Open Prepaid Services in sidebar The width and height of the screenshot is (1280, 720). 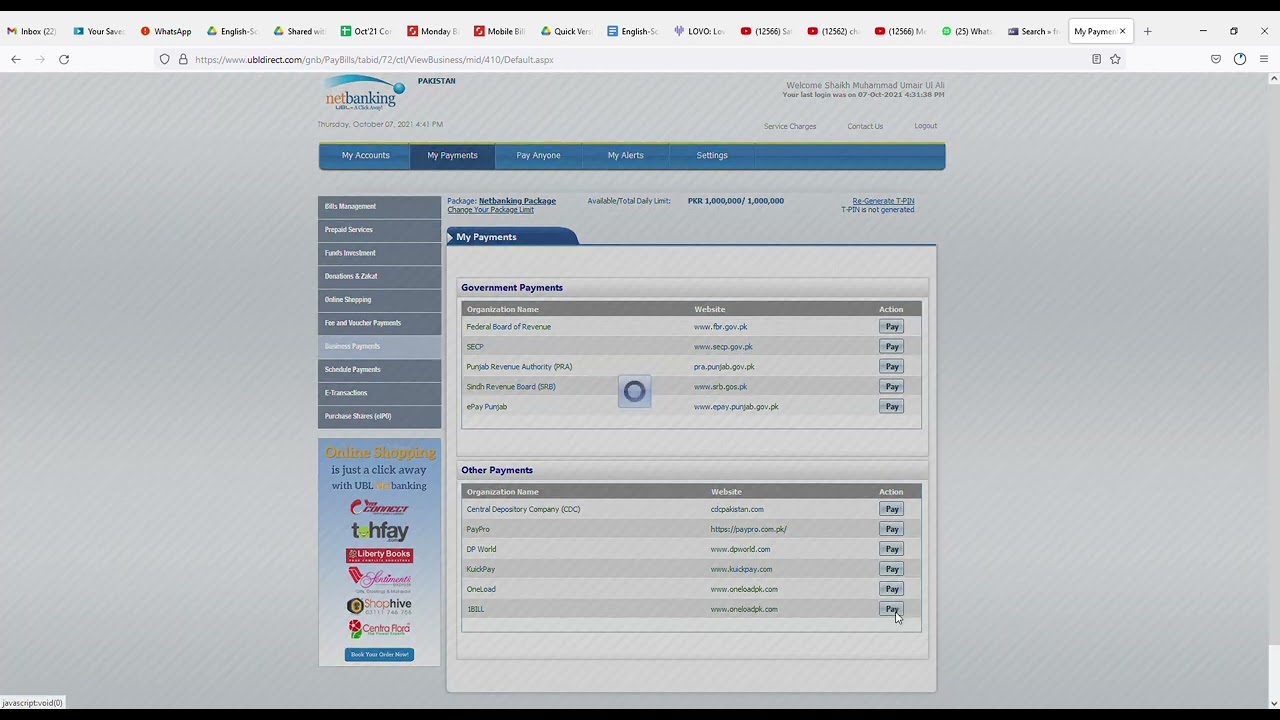[x=379, y=229]
